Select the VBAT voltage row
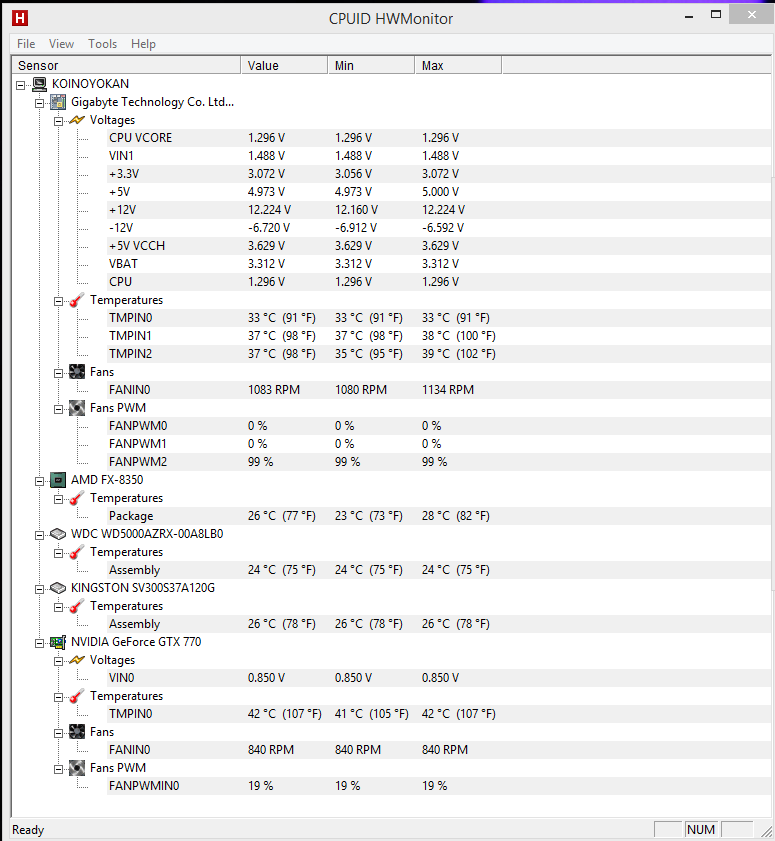Screen dimensions: 775x841 pyautogui.click(x=439, y=264)
